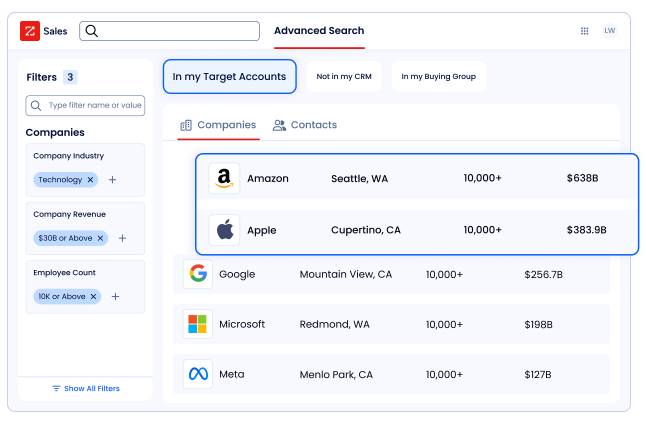Open the Microsoft company name
The width and height of the screenshot is (646, 424).
[x=242, y=324]
